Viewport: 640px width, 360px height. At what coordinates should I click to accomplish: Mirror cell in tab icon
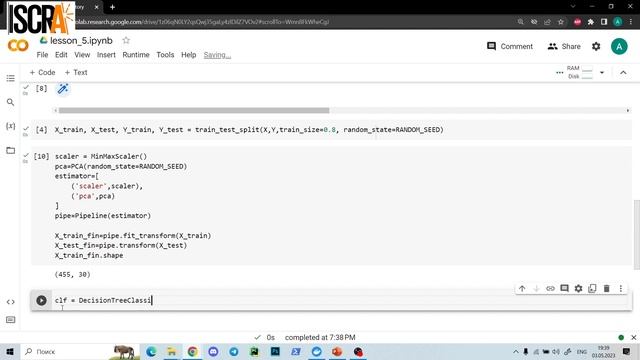tap(592, 289)
